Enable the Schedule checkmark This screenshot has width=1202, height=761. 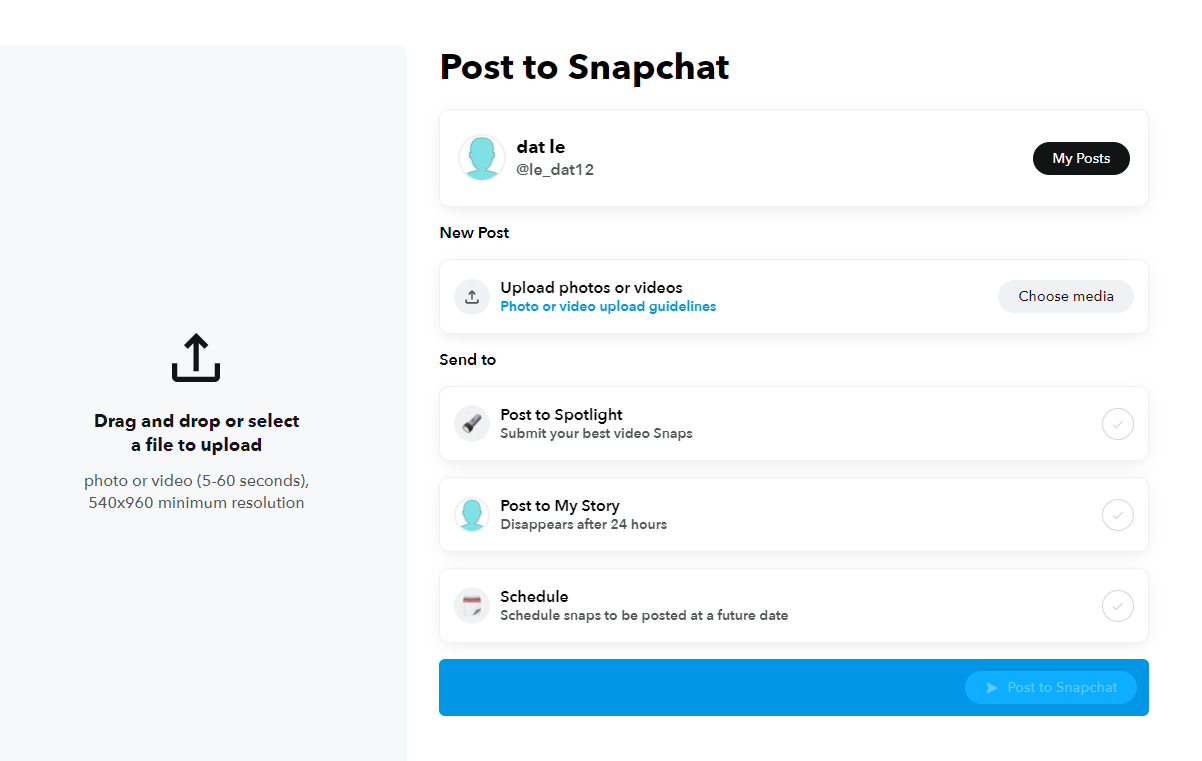coord(1118,606)
